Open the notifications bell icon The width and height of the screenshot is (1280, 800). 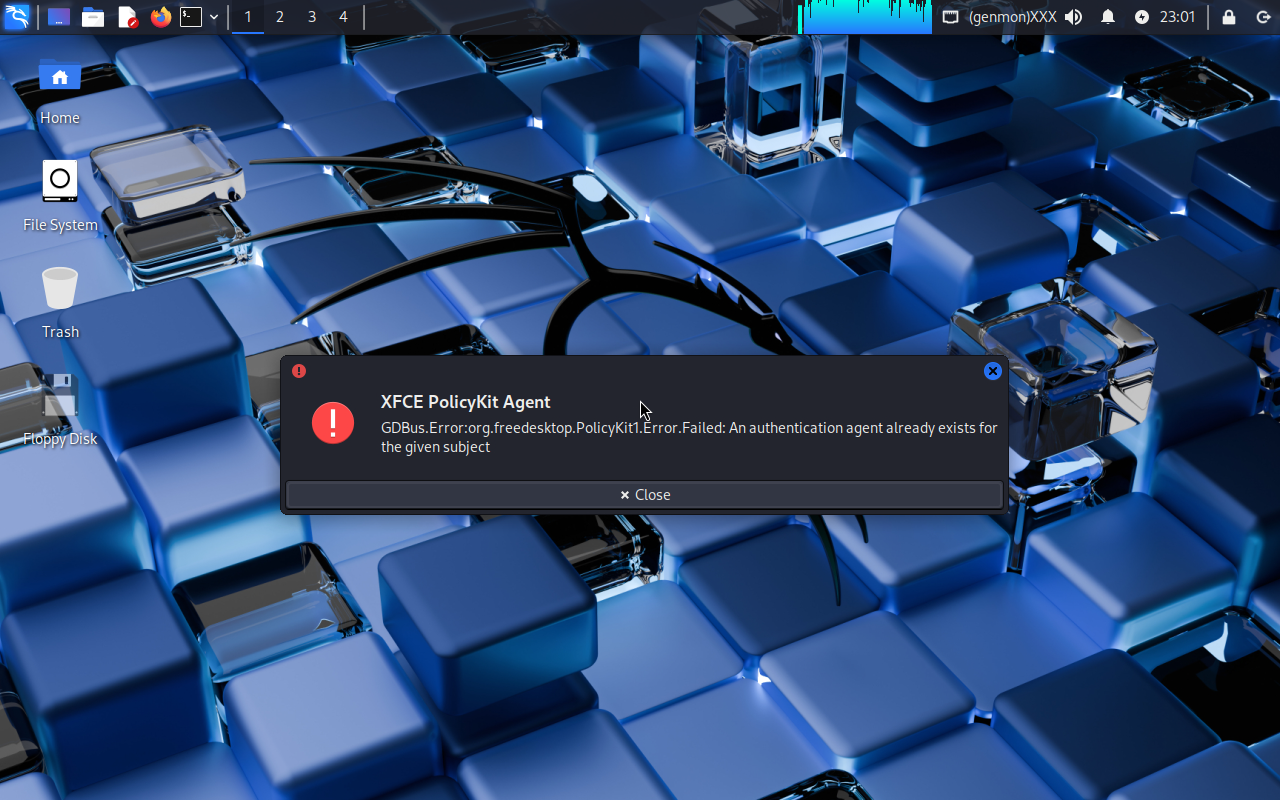pyautogui.click(x=1108, y=17)
